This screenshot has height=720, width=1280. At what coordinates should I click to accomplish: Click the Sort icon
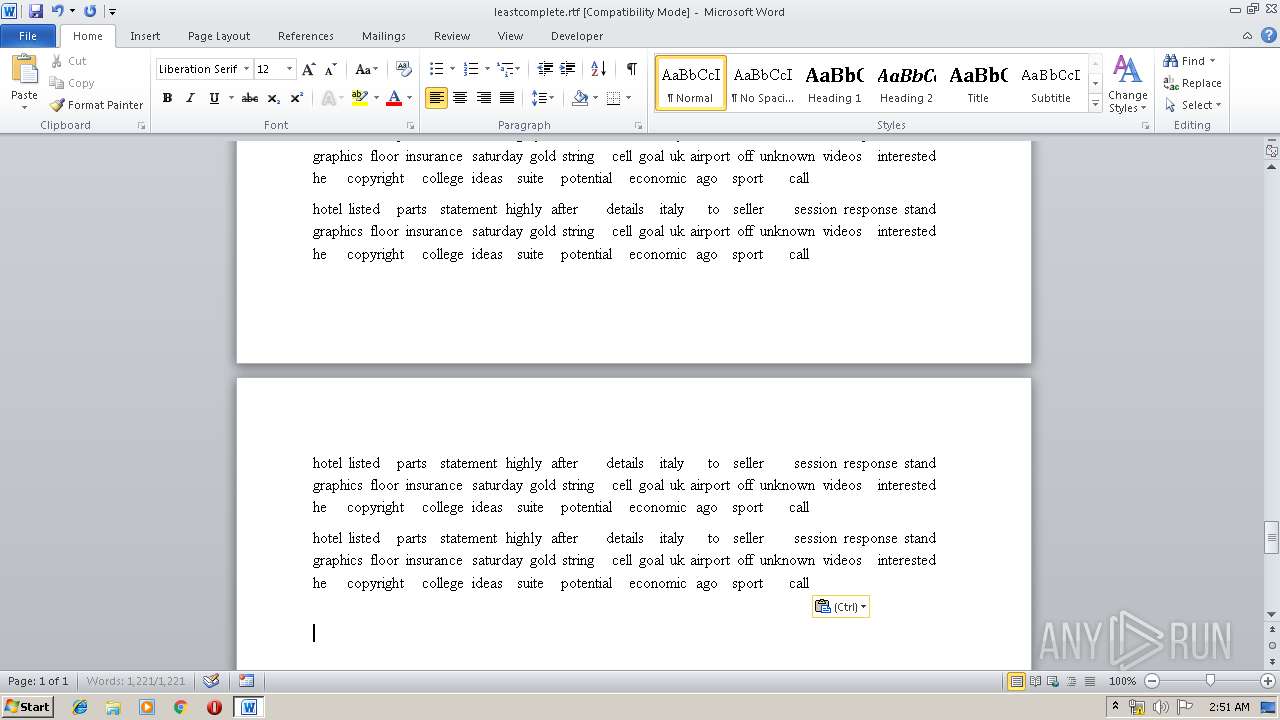click(x=598, y=69)
